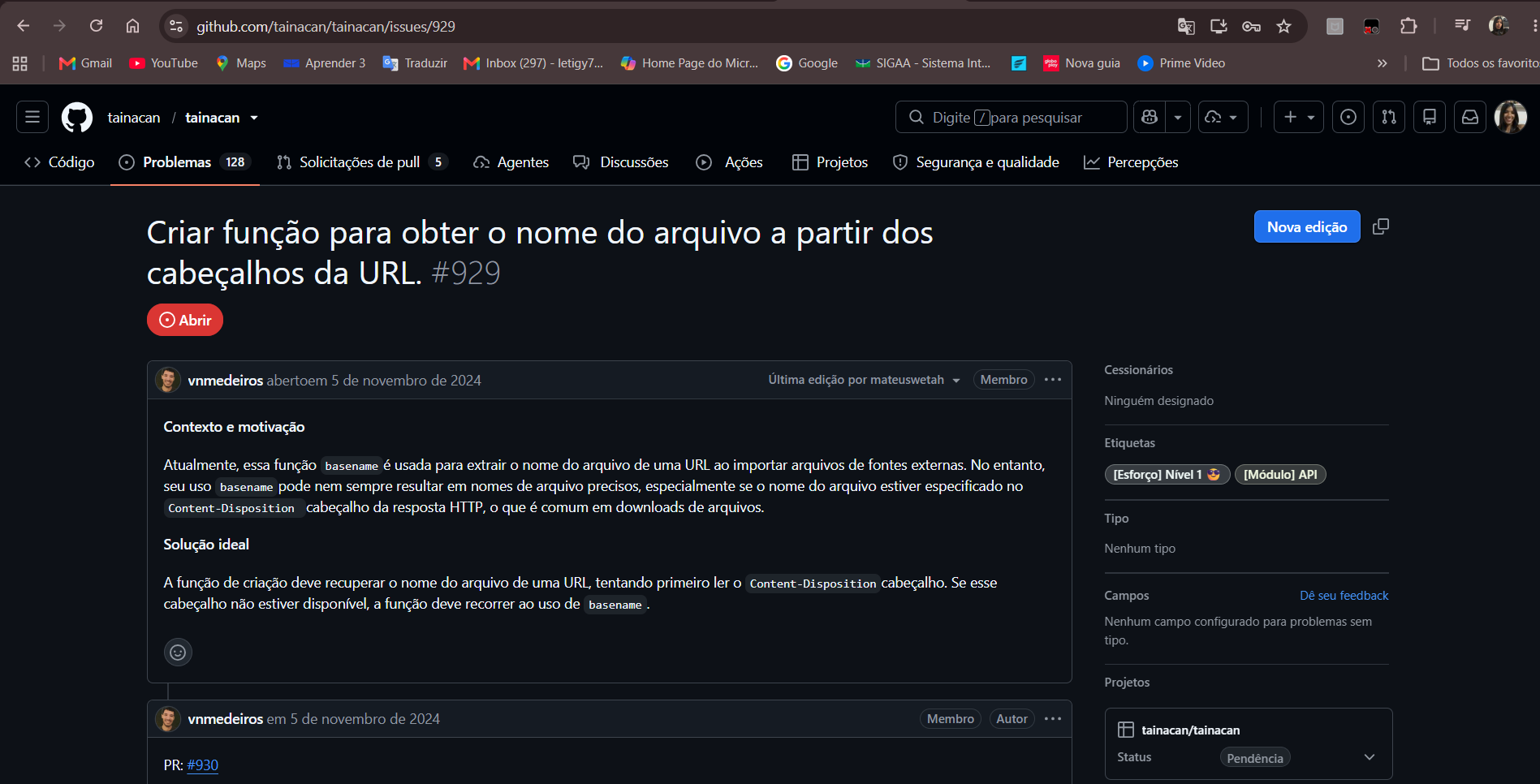Copy issue link using copy icon

[1380, 226]
